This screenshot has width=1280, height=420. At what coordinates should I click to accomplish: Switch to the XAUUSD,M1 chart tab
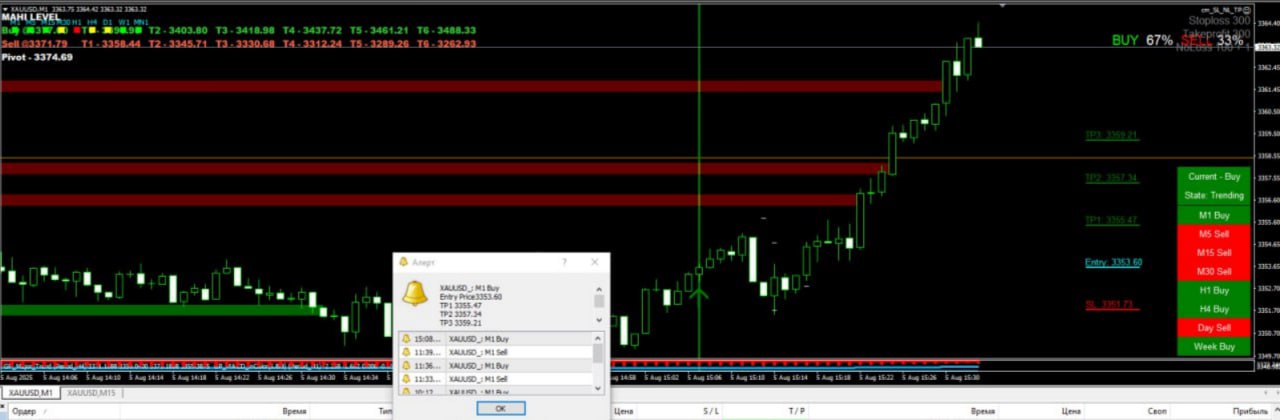click(31, 393)
